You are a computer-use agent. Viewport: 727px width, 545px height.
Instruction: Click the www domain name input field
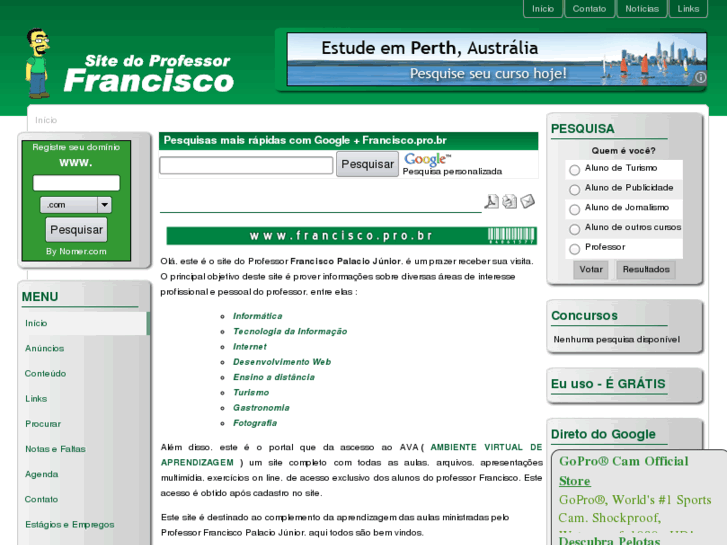[x=76, y=183]
